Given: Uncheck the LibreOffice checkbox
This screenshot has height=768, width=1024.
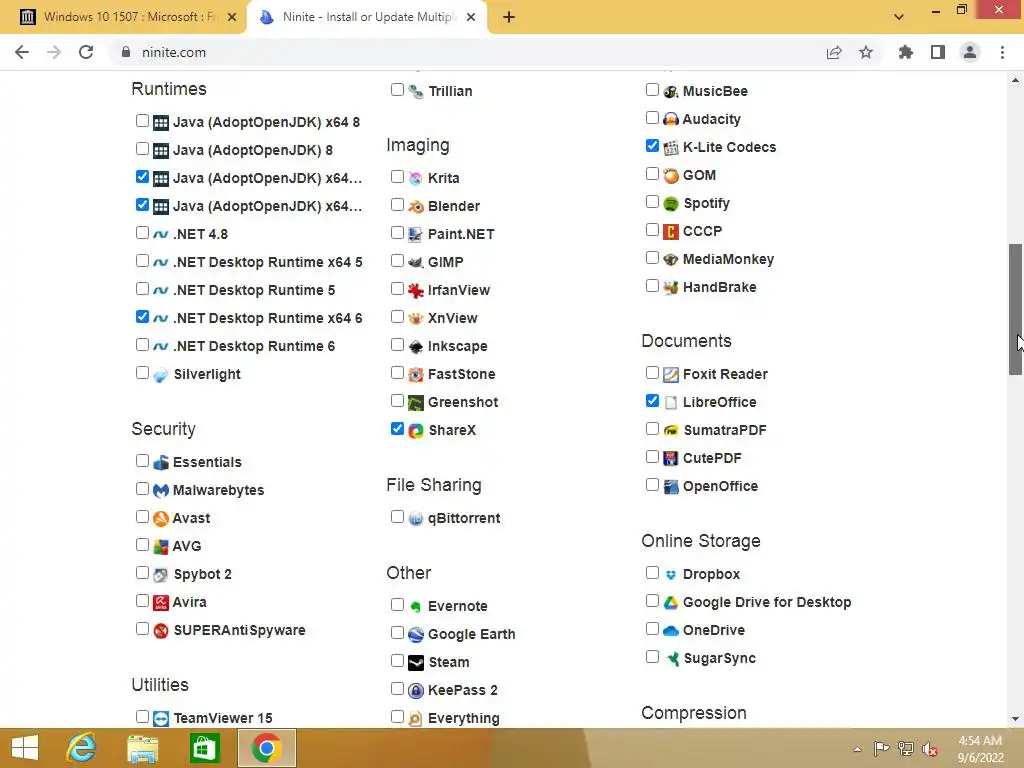Looking at the screenshot, I should pyautogui.click(x=652, y=400).
